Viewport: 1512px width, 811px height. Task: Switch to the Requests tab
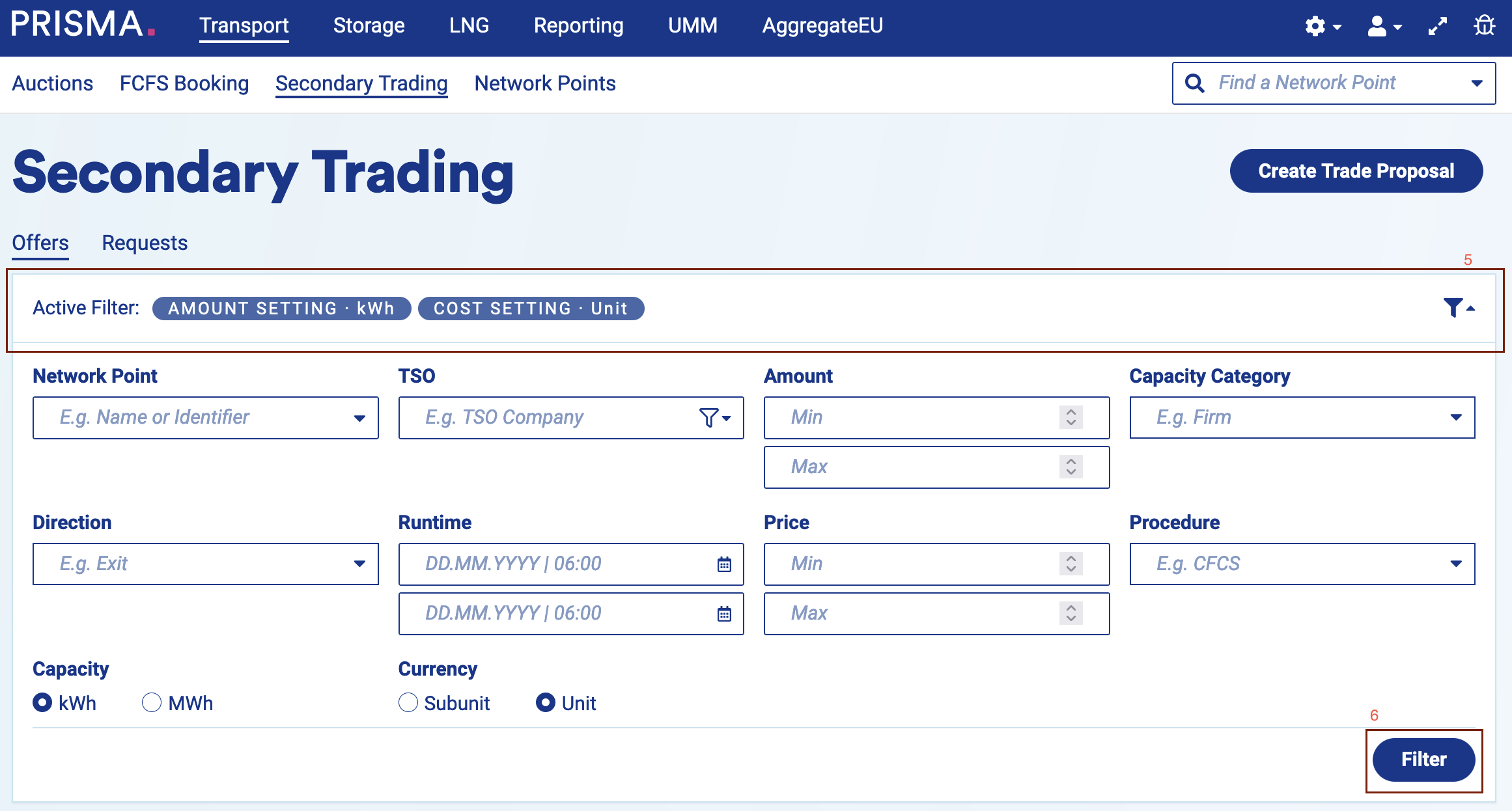(x=145, y=243)
